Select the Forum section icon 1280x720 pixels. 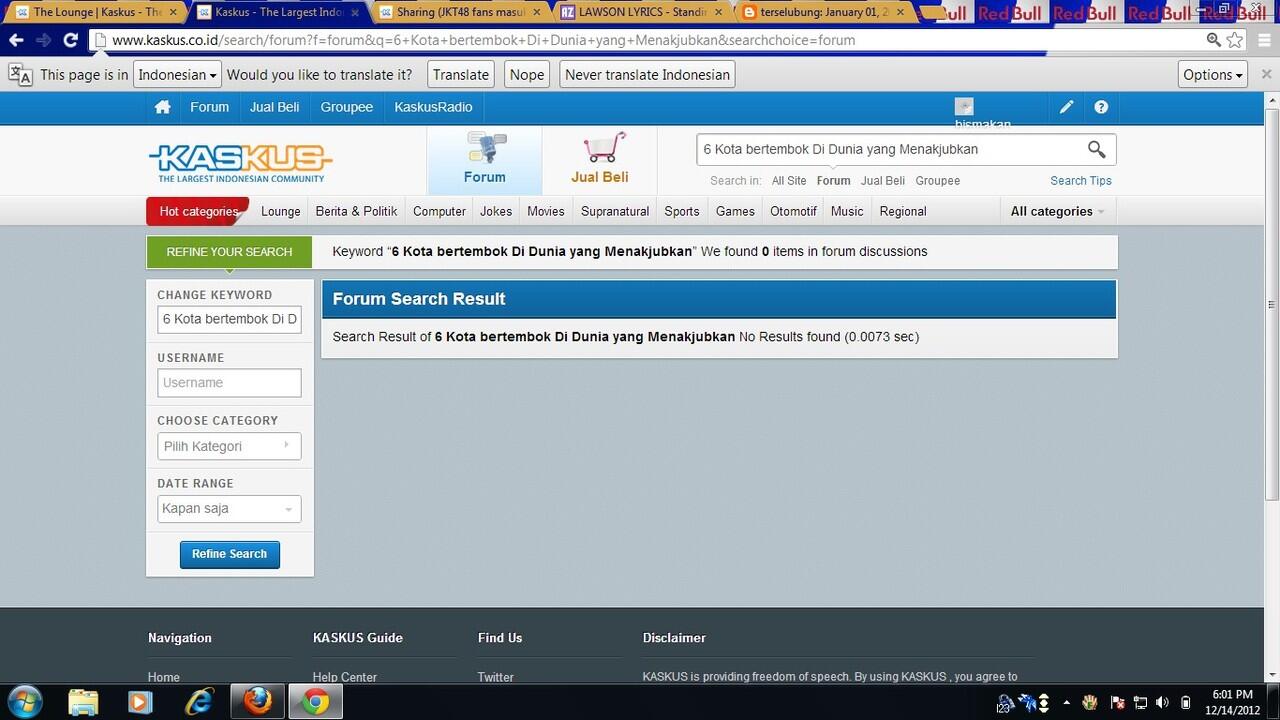[485, 160]
